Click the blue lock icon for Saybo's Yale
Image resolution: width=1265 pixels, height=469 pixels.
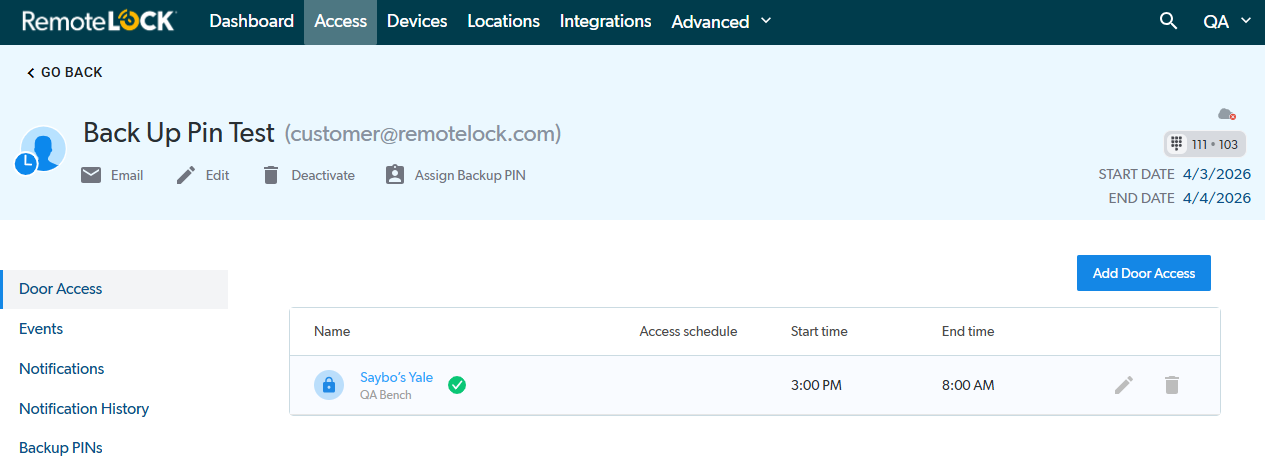point(329,385)
